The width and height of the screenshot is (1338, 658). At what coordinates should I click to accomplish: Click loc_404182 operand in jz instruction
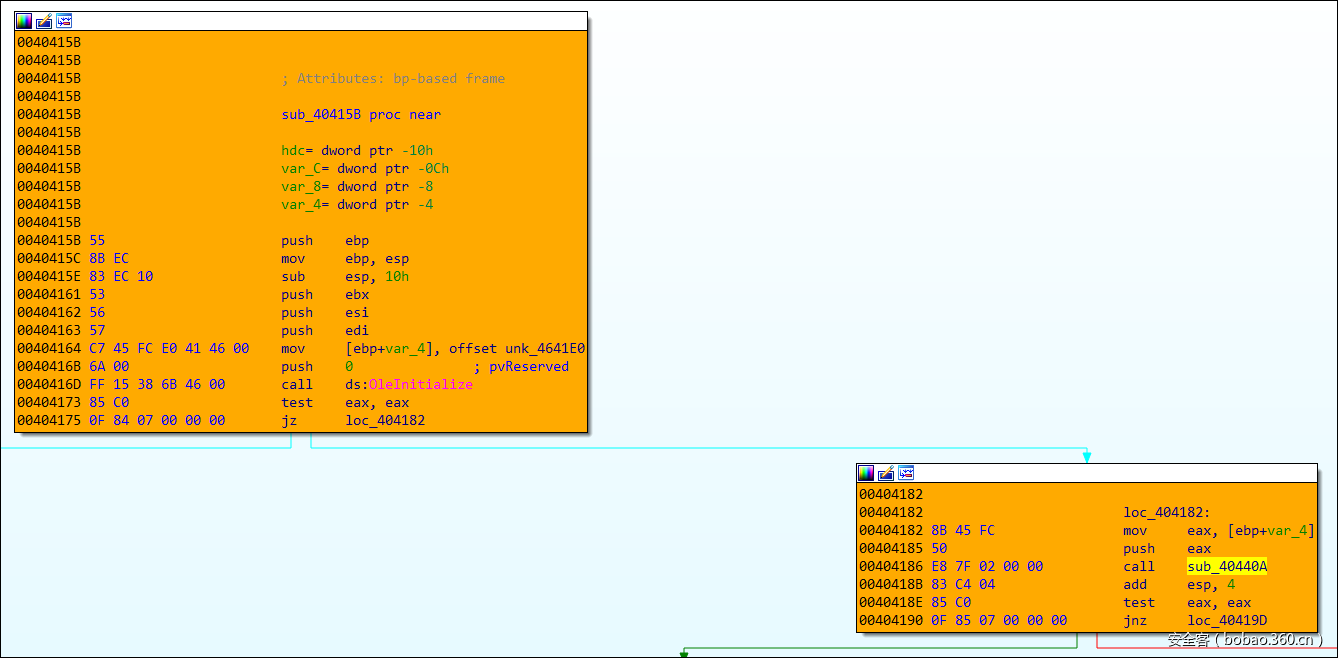[x=385, y=421]
